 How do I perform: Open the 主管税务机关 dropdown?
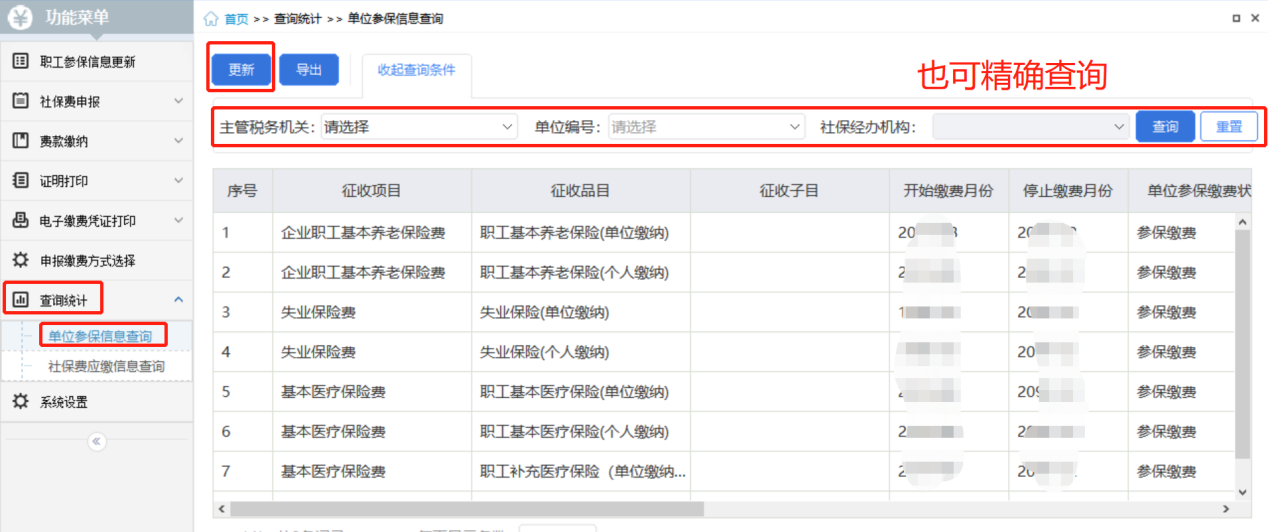pyautogui.click(x=418, y=127)
